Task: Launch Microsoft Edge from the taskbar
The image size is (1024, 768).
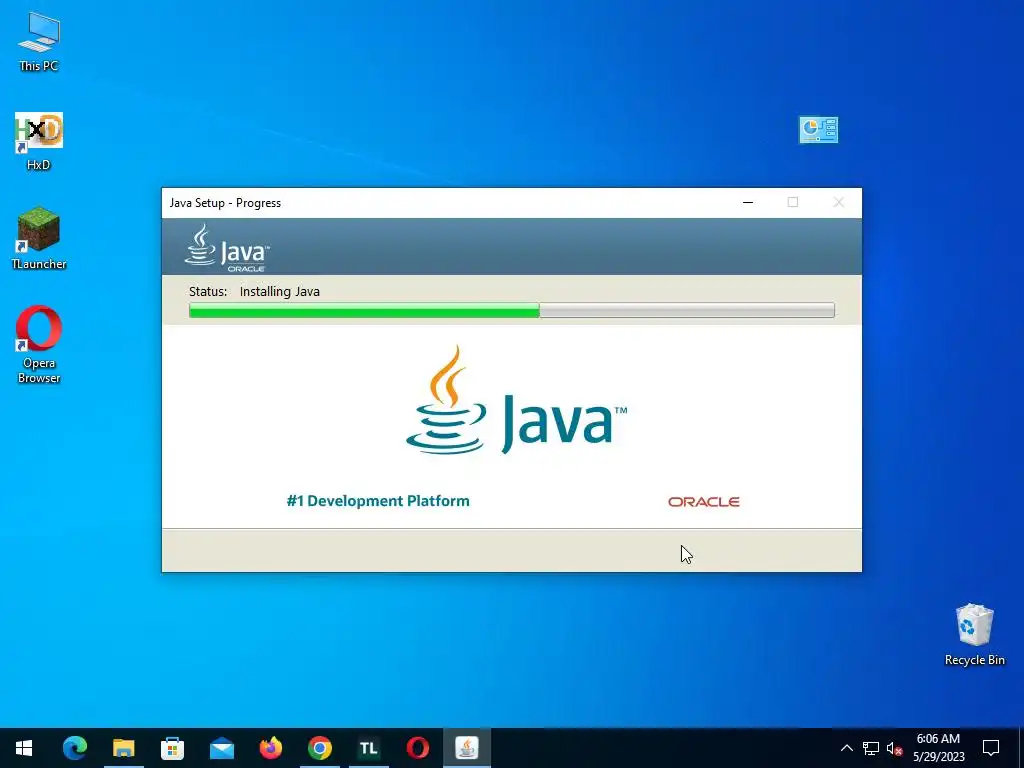Action: click(74, 748)
